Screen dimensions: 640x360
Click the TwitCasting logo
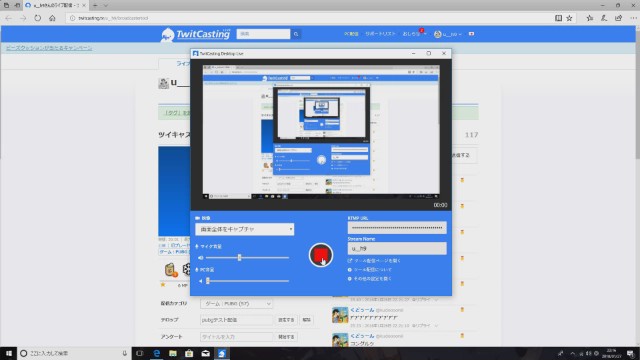click(196, 35)
